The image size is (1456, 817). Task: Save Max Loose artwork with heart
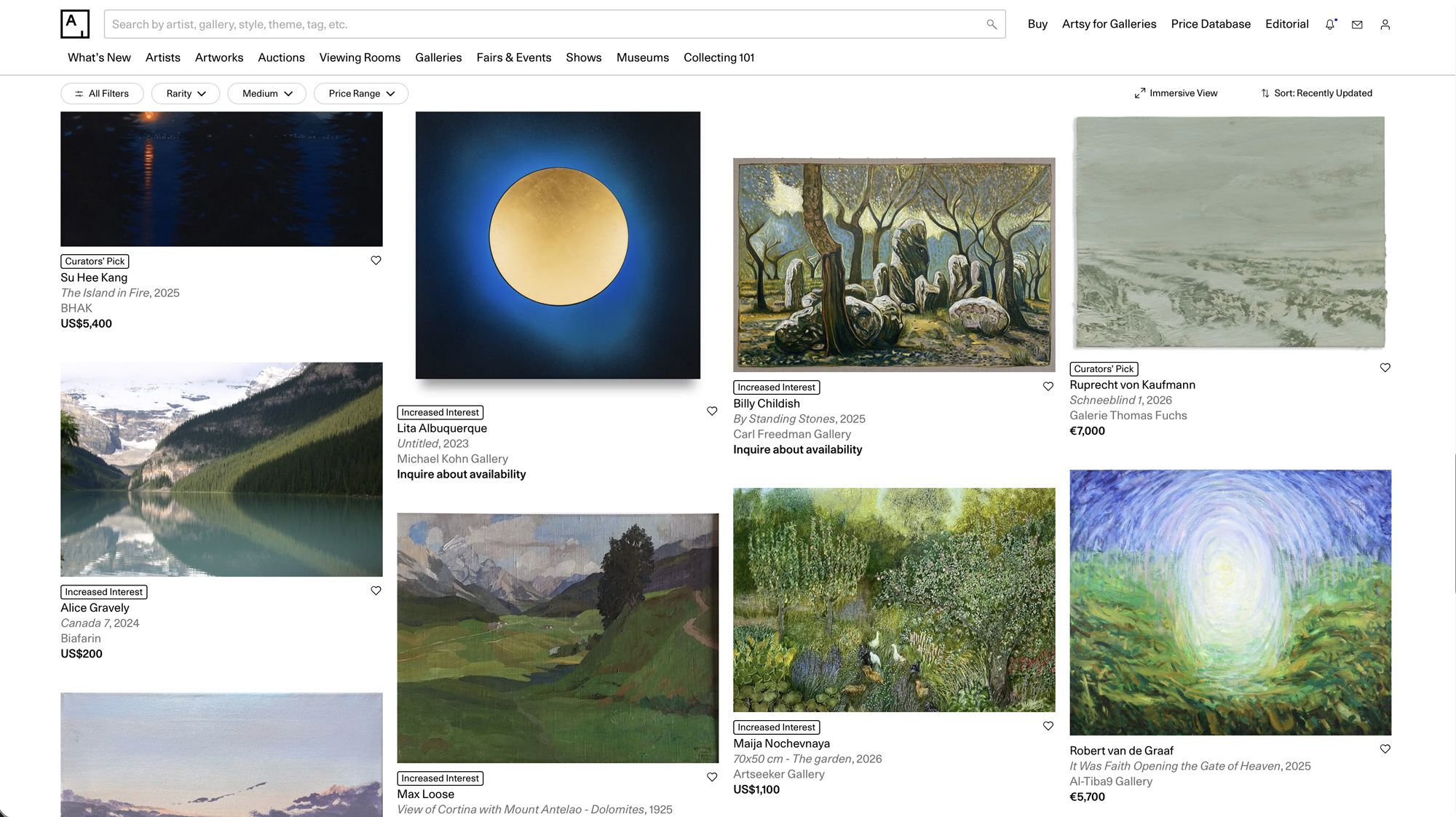(x=712, y=777)
